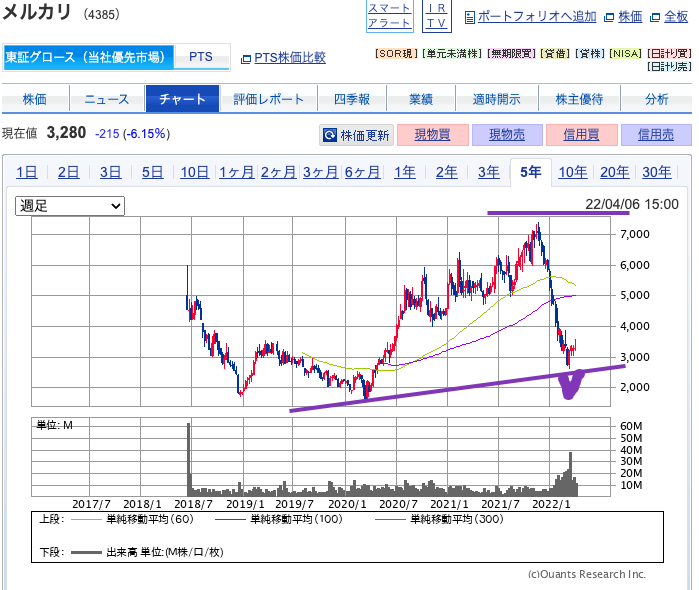The height and width of the screenshot is (590, 699).
Task: Open the 分析 tab
Action: coord(657,99)
